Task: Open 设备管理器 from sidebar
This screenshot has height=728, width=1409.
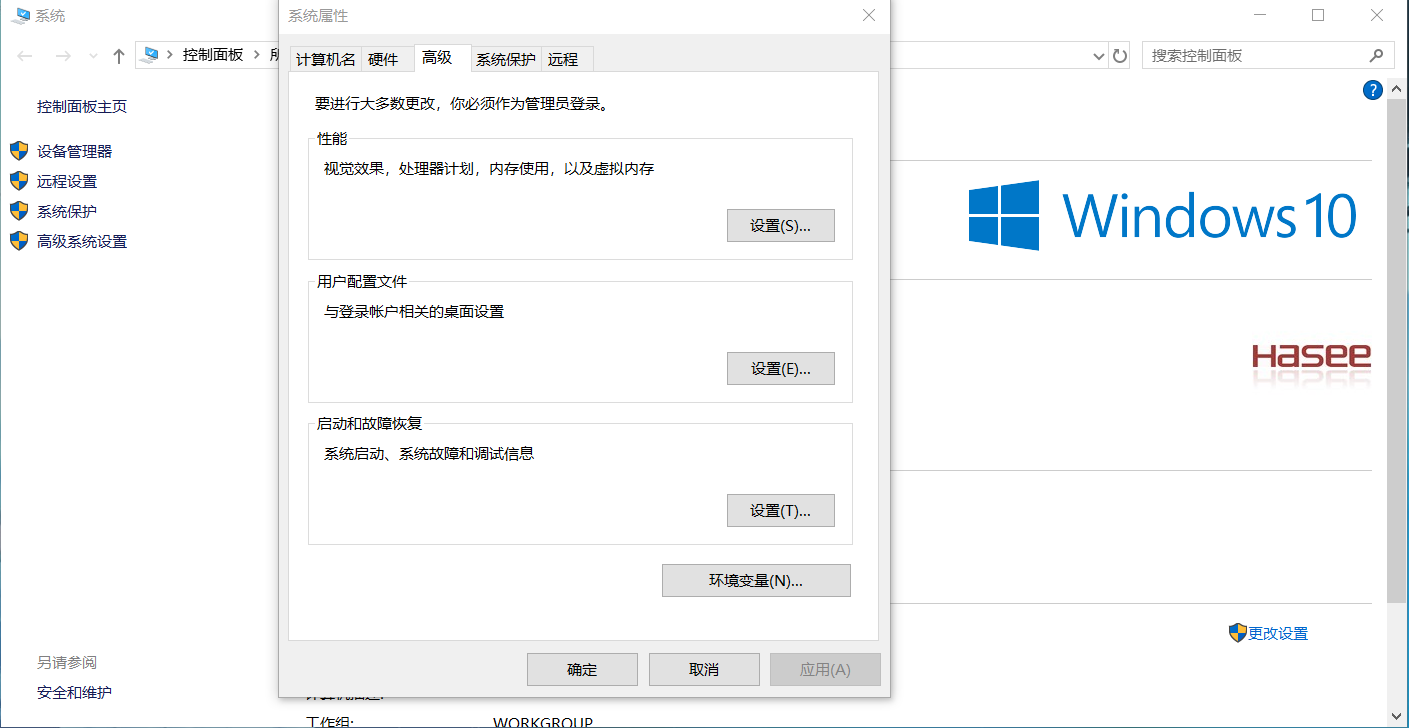Action: pos(74,151)
